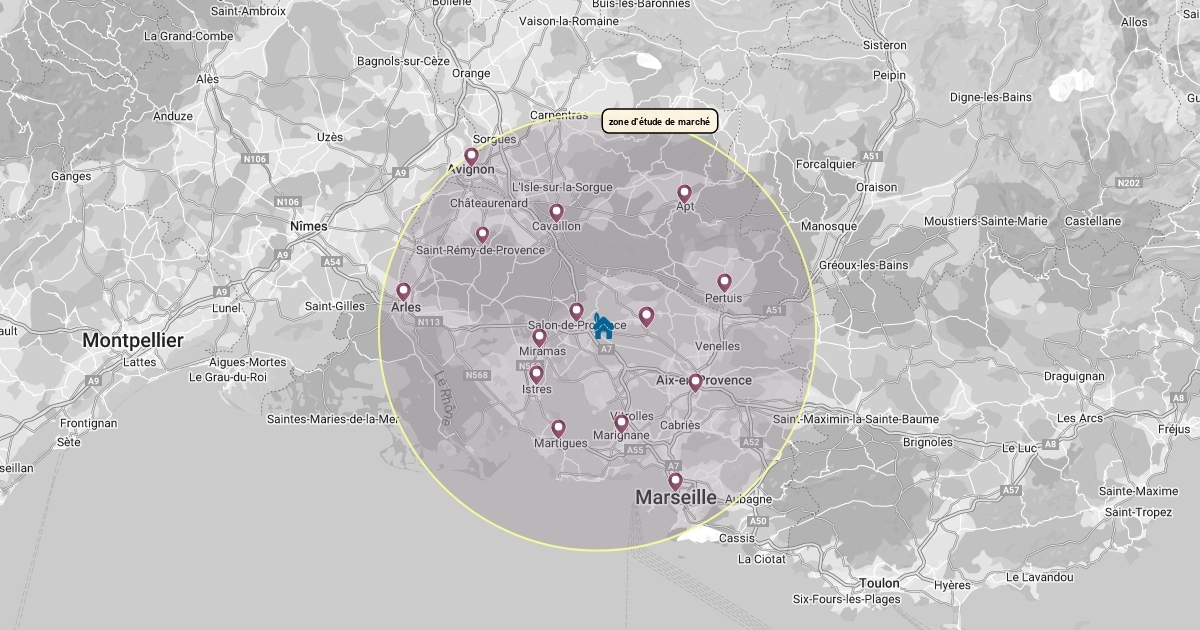Select the Six-Fours-les-Plages label

(x=846, y=600)
